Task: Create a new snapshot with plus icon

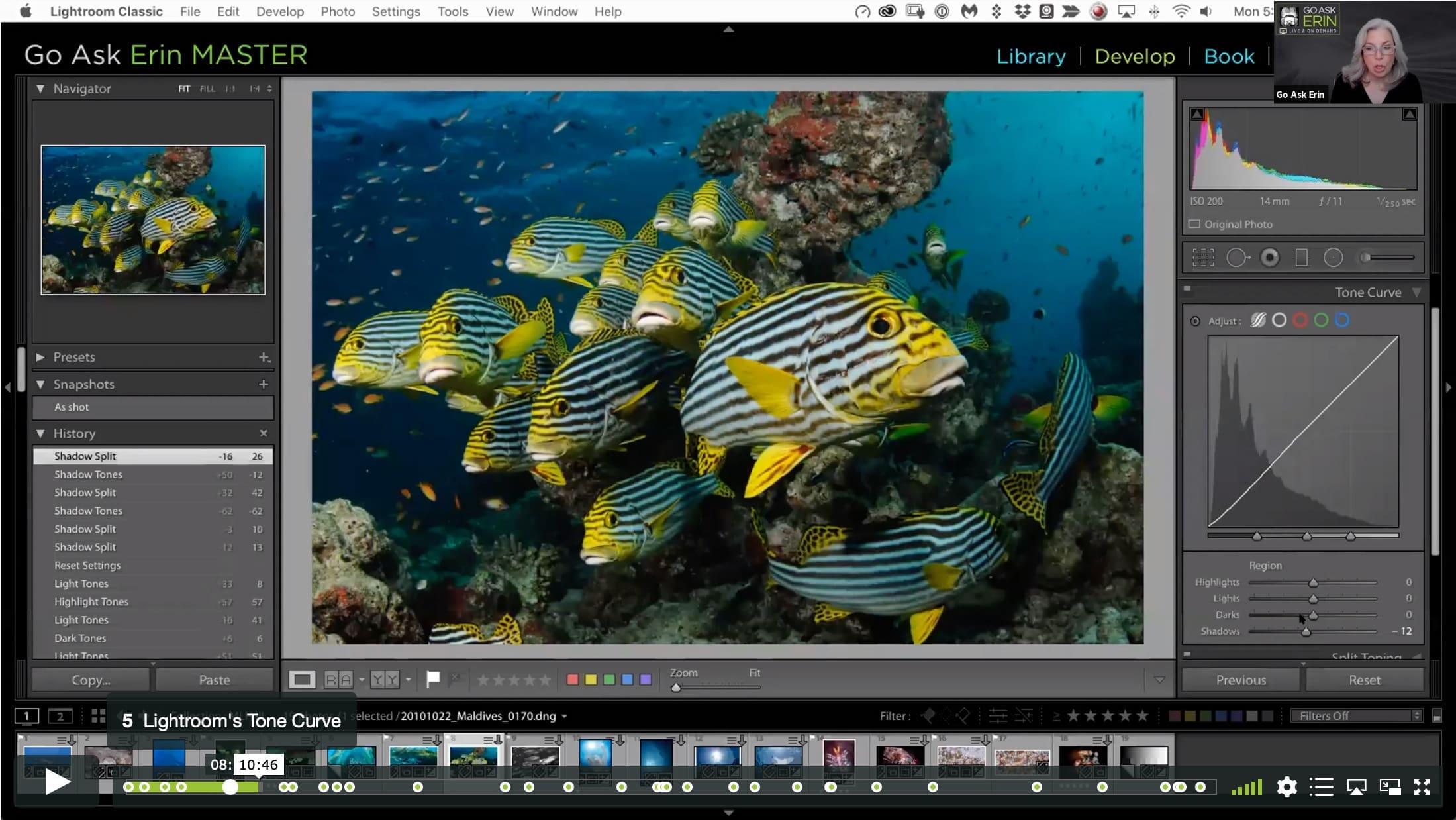Action: coord(264,384)
